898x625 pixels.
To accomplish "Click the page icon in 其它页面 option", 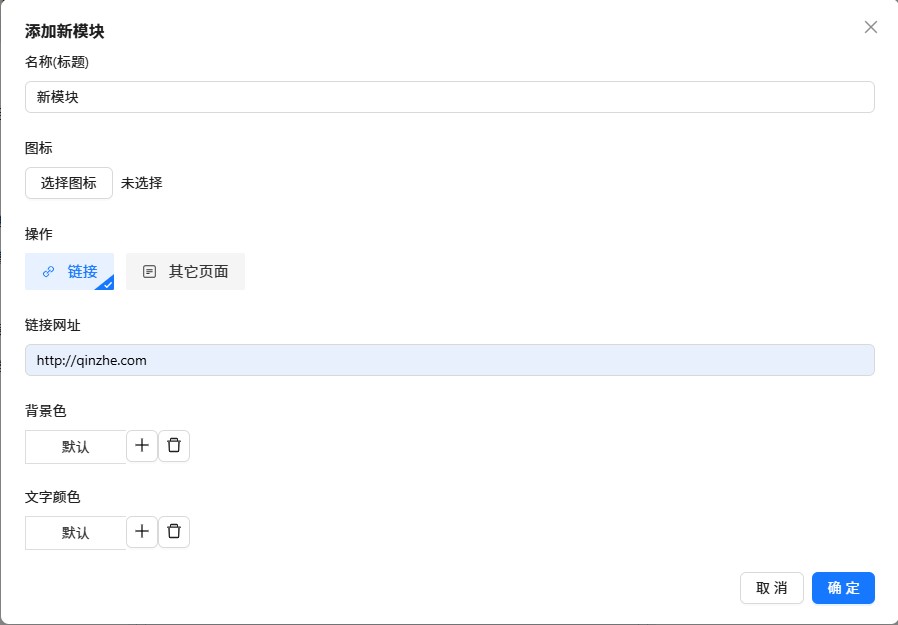I will (x=150, y=271).
